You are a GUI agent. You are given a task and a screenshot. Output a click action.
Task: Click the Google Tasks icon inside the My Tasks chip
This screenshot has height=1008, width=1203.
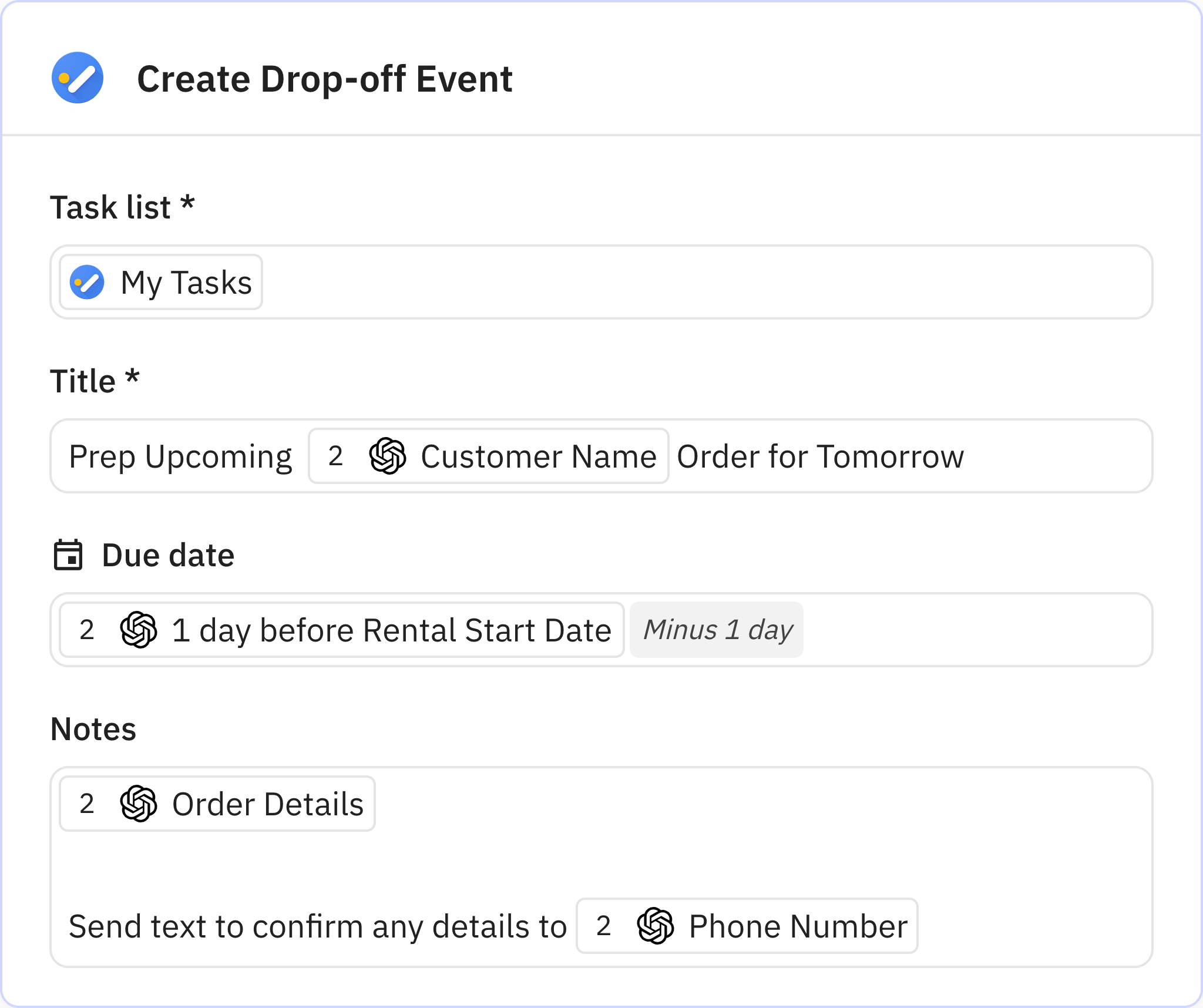86,282
